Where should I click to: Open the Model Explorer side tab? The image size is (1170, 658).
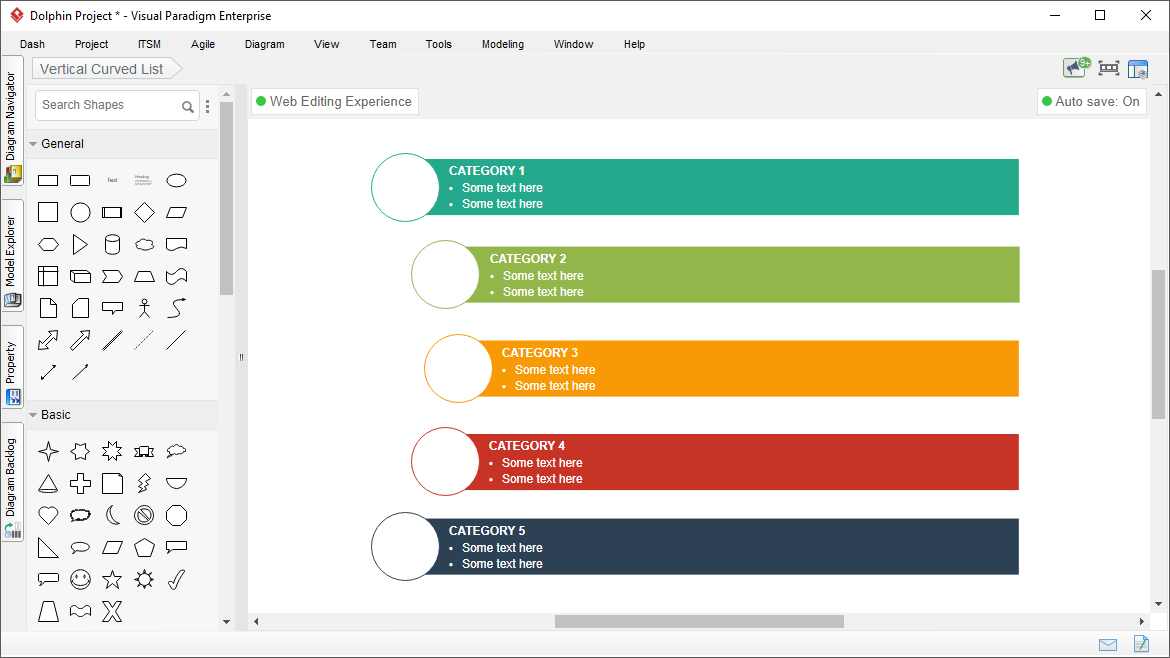(x=12, y=255)
